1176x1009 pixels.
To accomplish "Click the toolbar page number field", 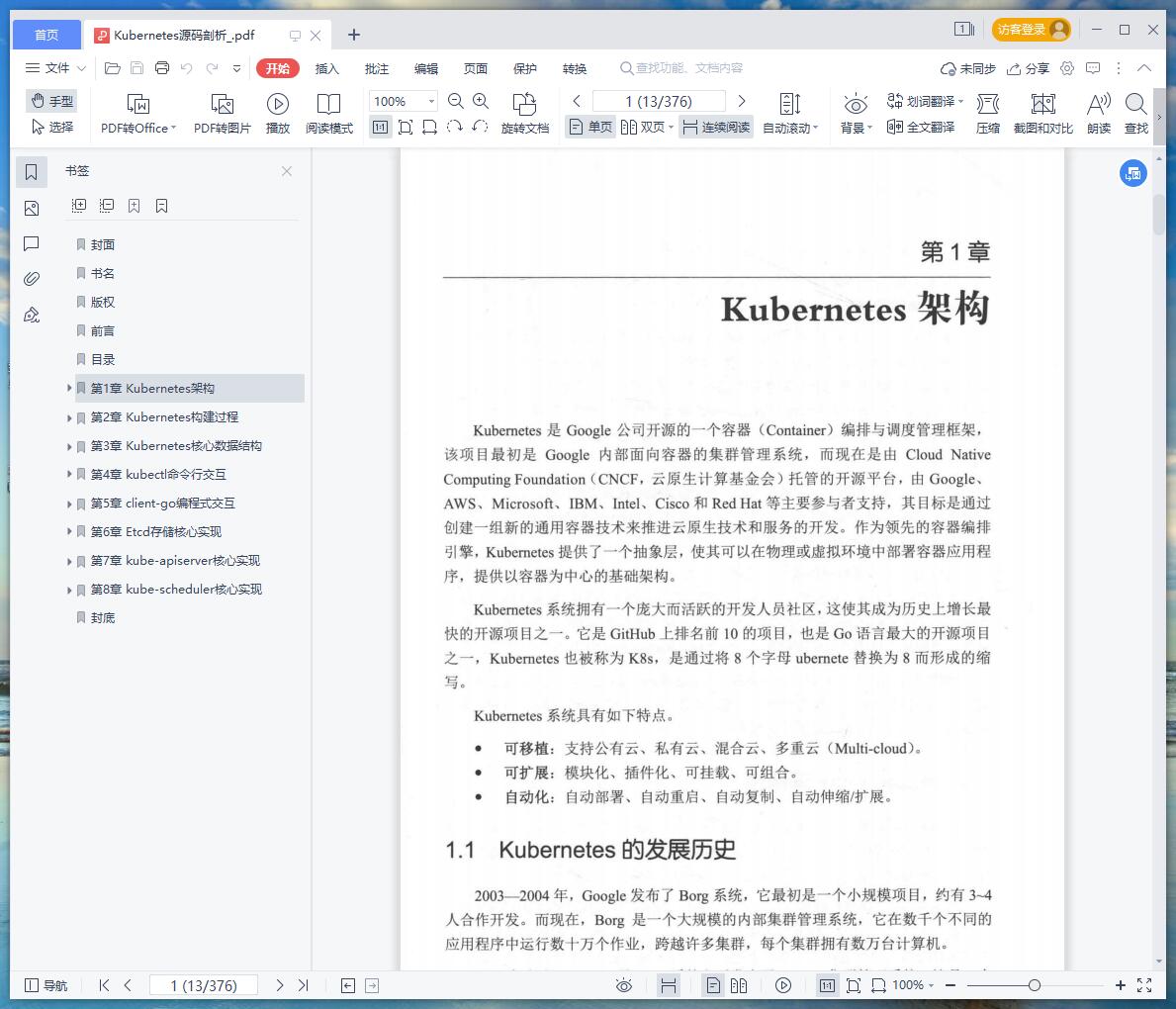I will point(659,101).
